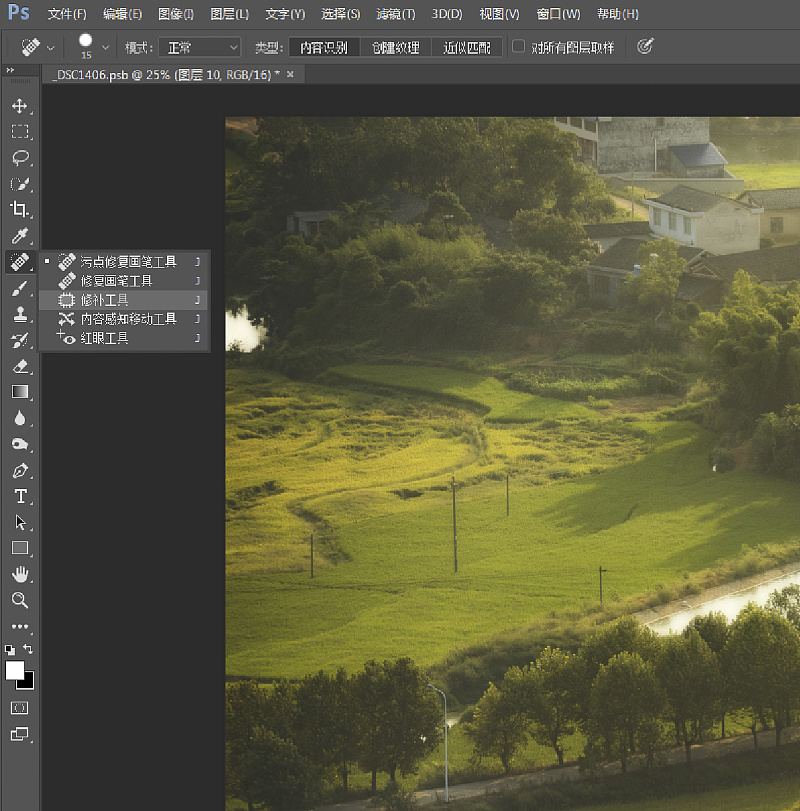Select the Path Selection tool

[x=20, y=522]
